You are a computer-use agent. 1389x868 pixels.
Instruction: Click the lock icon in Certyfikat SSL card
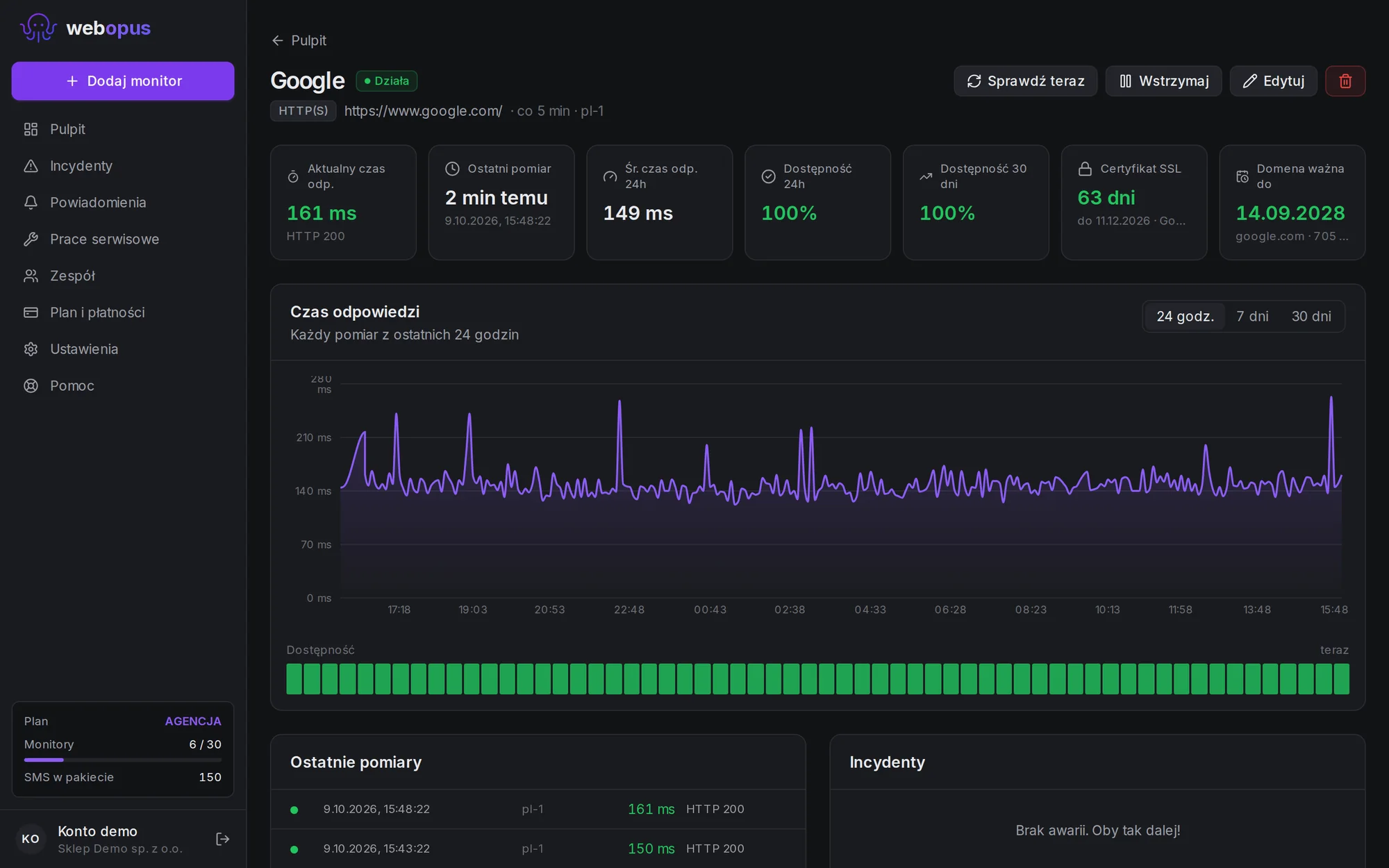pyautogui.click(x=1085, y=169)
